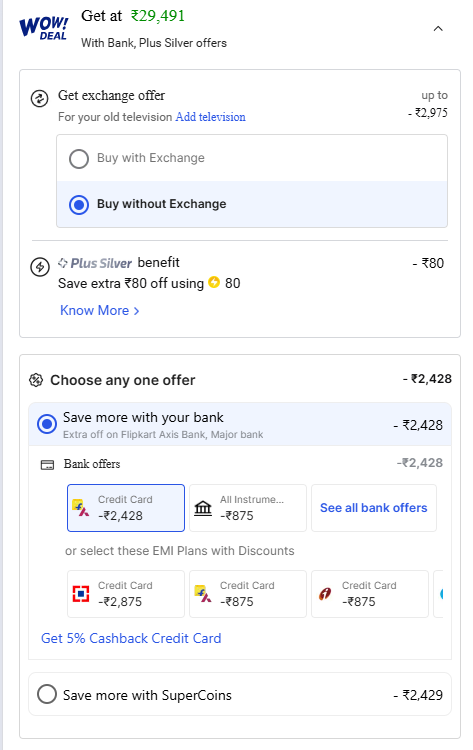Viewport: 473px width, 750px height.
Task: Click the Add television link
Action: tap(210, 117)
